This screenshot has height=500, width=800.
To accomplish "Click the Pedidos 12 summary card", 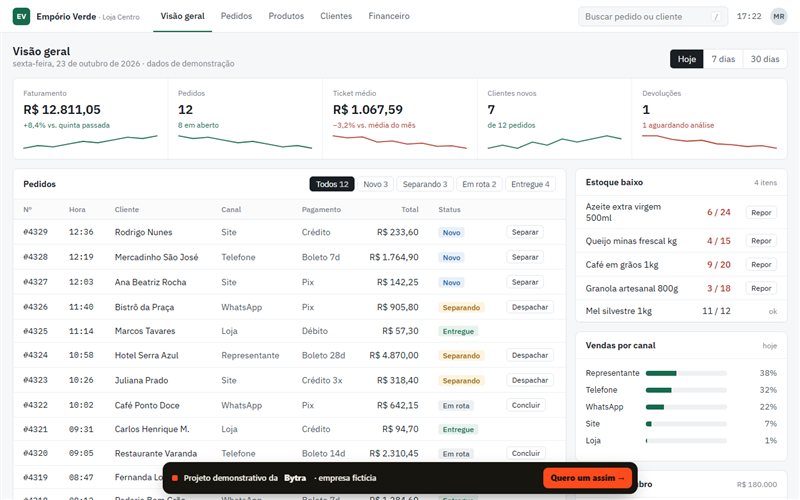I will (x=245, y=119).
